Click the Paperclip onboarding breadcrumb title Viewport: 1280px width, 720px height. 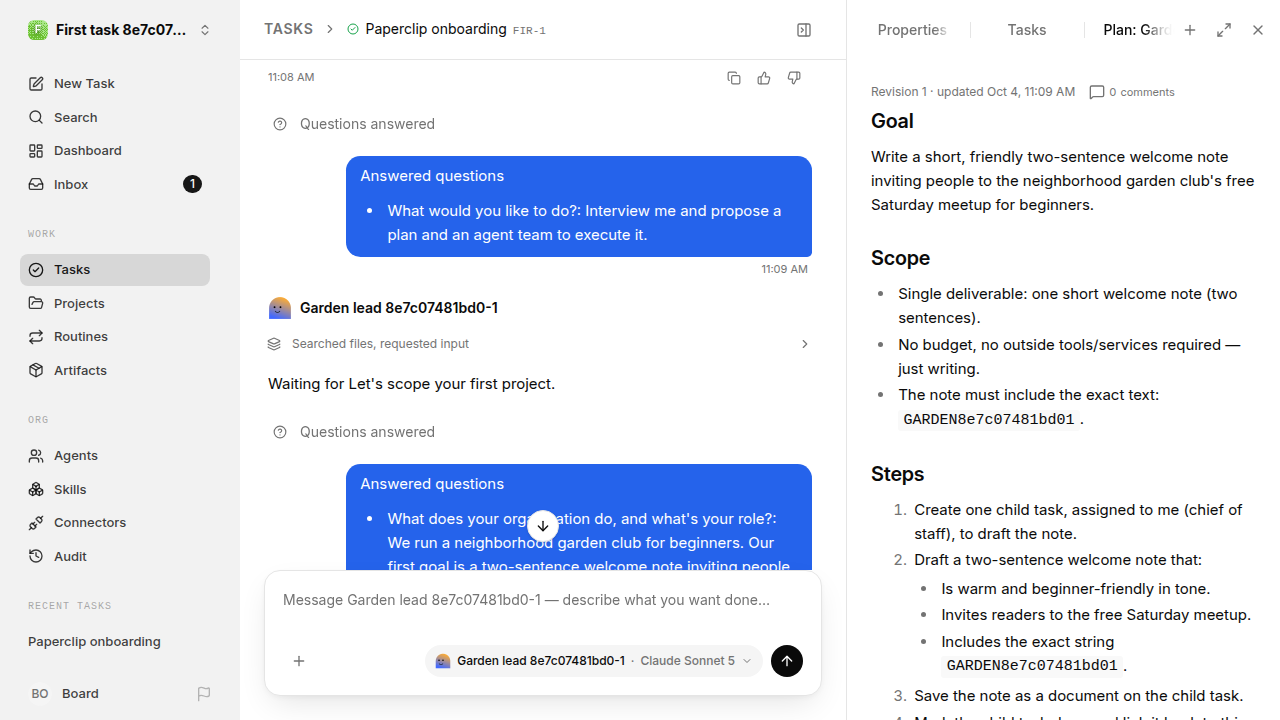436,29
